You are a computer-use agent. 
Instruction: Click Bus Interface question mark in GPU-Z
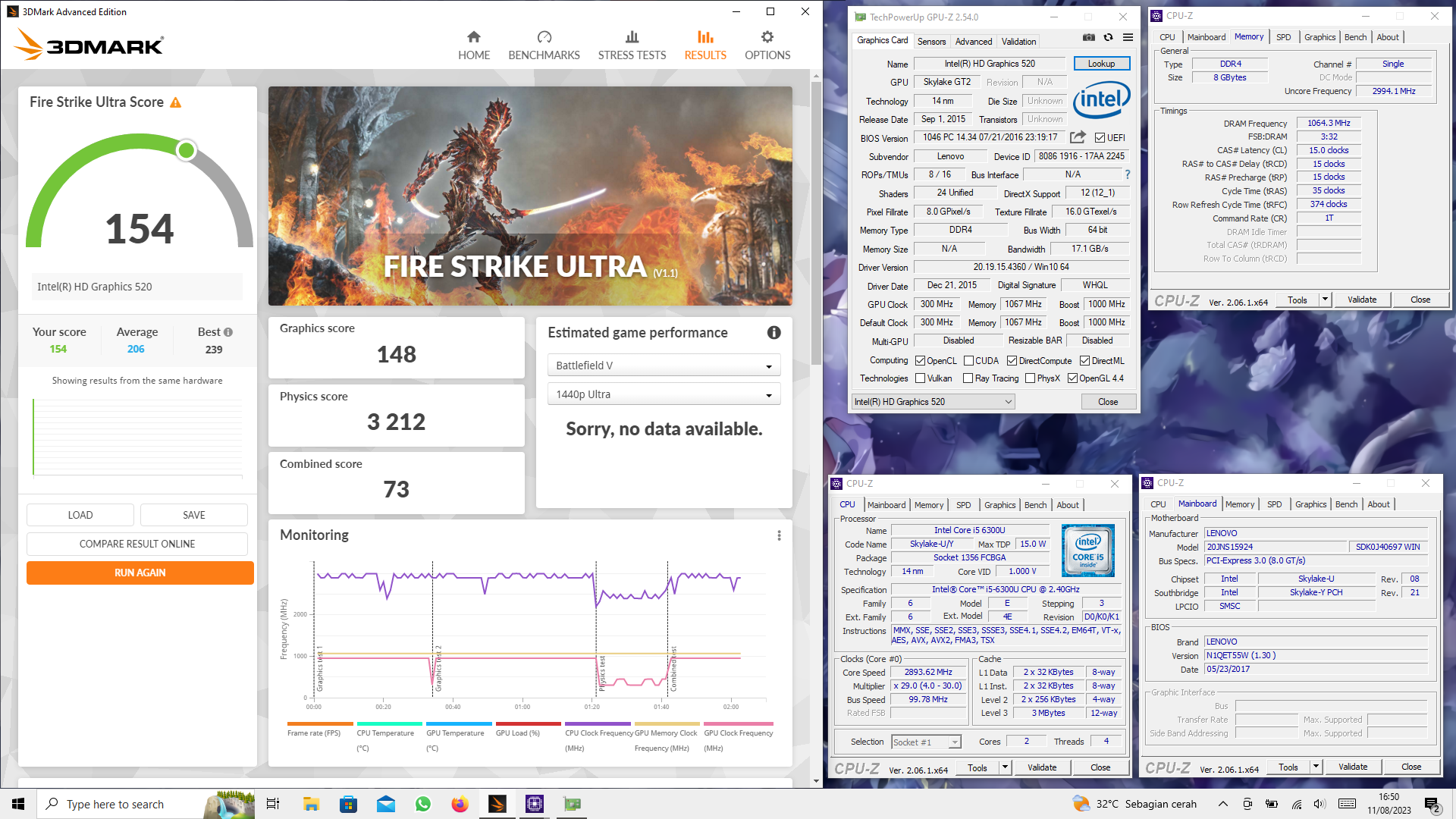click(1128, 174)
